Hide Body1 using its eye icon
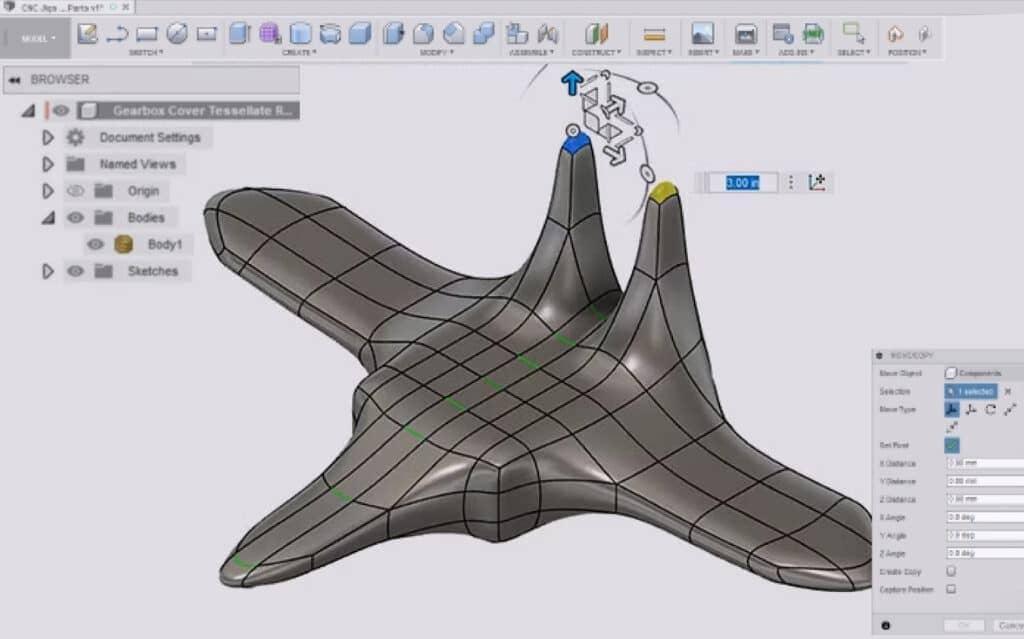Viewport: 1024px width, 639px height. click(x=95, y=244)
